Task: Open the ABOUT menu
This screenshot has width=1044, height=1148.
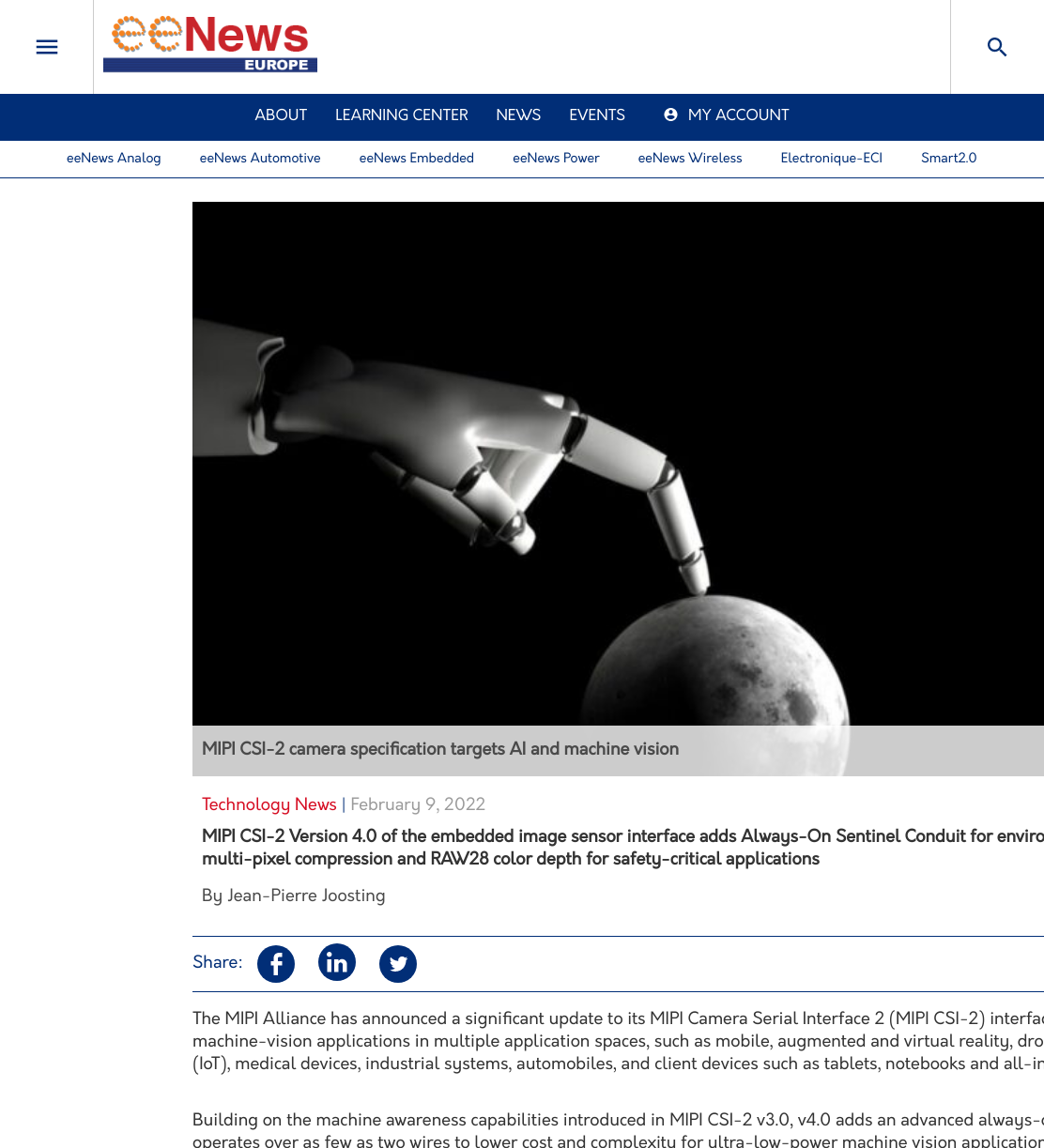Action: (x=281, y=115)
